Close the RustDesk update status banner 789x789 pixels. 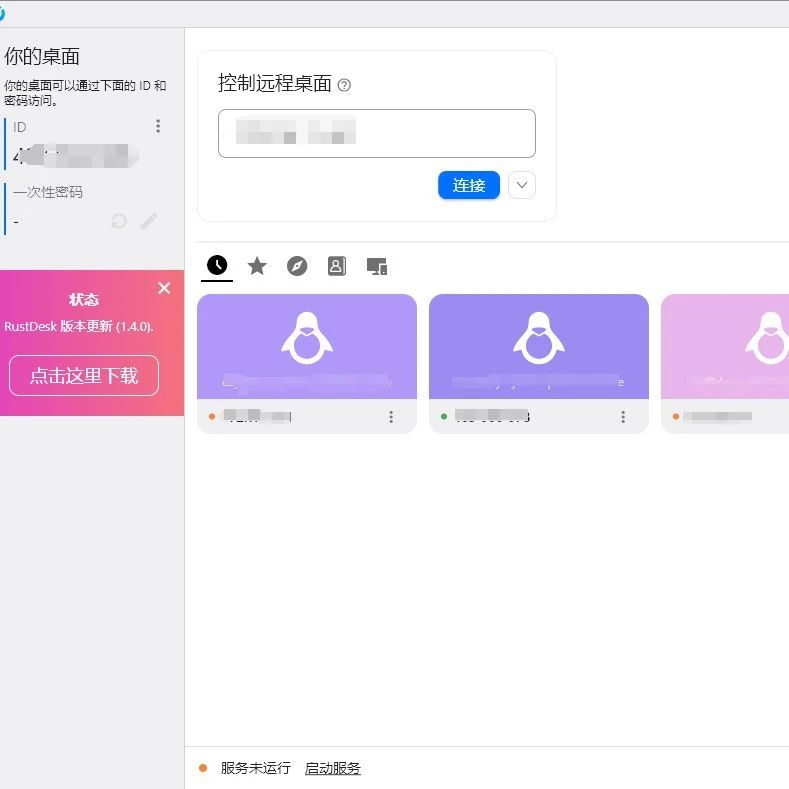(x=164, y=288)
